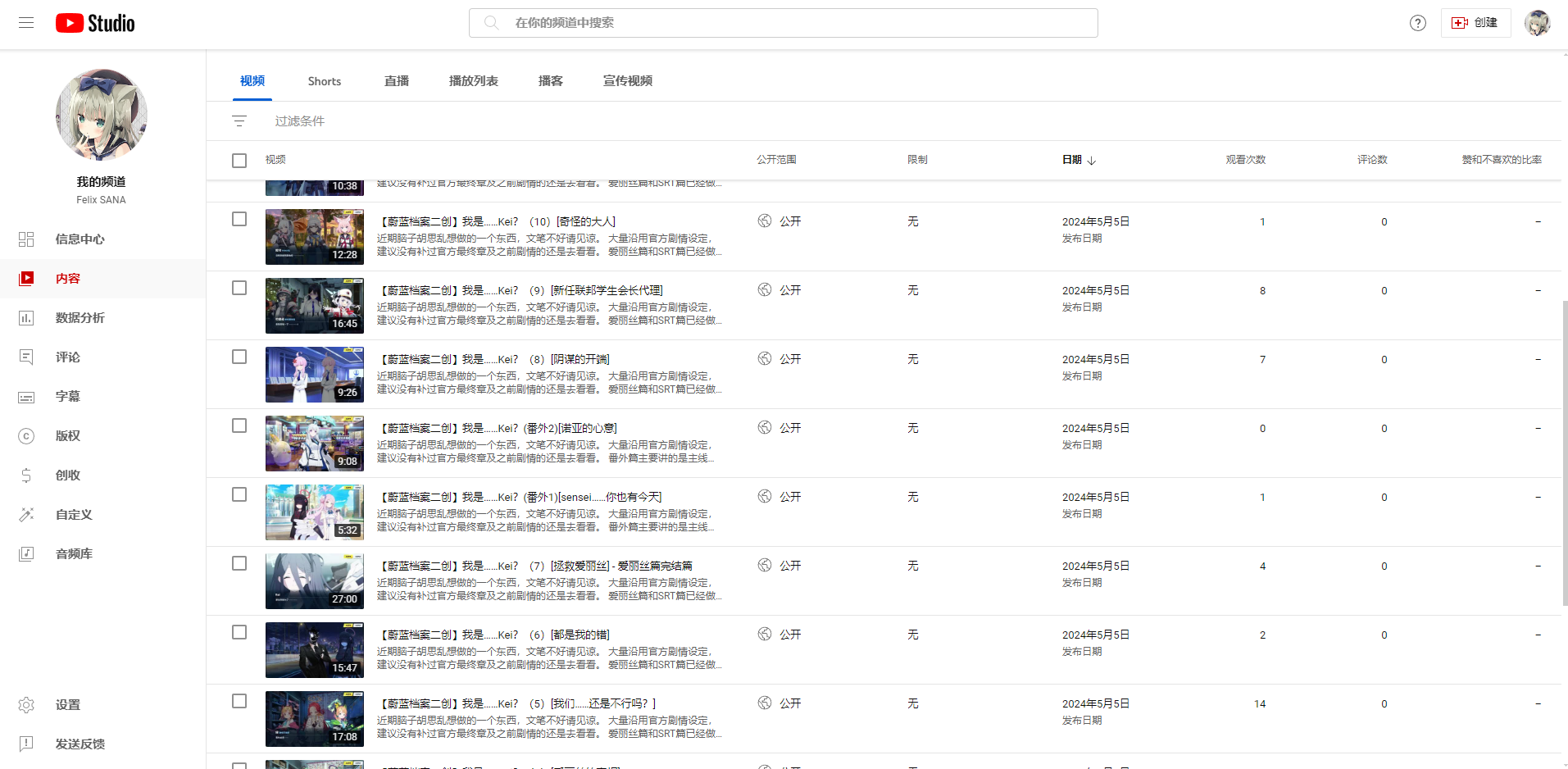Check the box for episode (9) video

pos(239,289)
